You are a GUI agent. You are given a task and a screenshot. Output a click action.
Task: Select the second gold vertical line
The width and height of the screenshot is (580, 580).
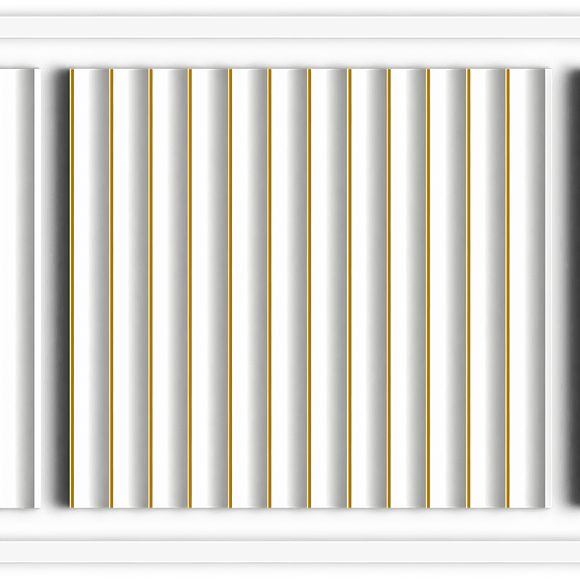pyautogui.click(x=111, y=288)
